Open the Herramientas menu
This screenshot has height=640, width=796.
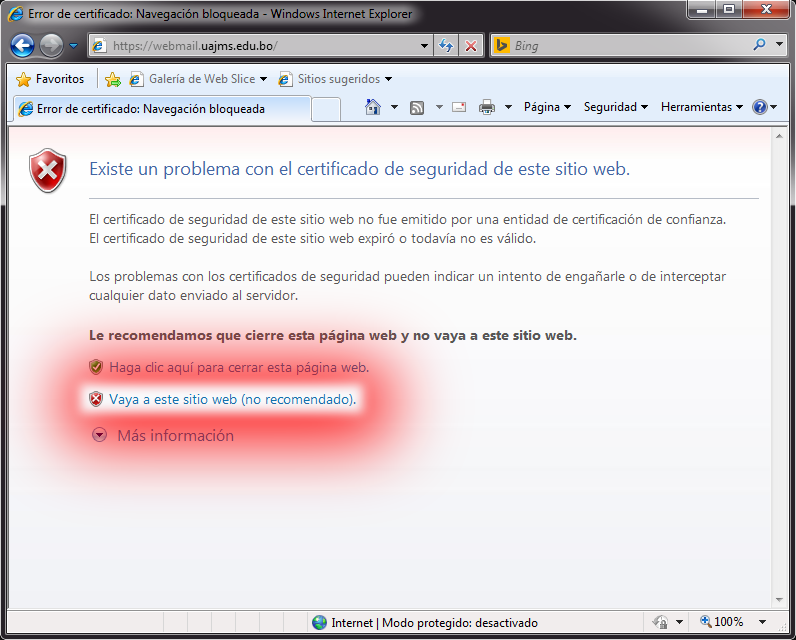701,107
